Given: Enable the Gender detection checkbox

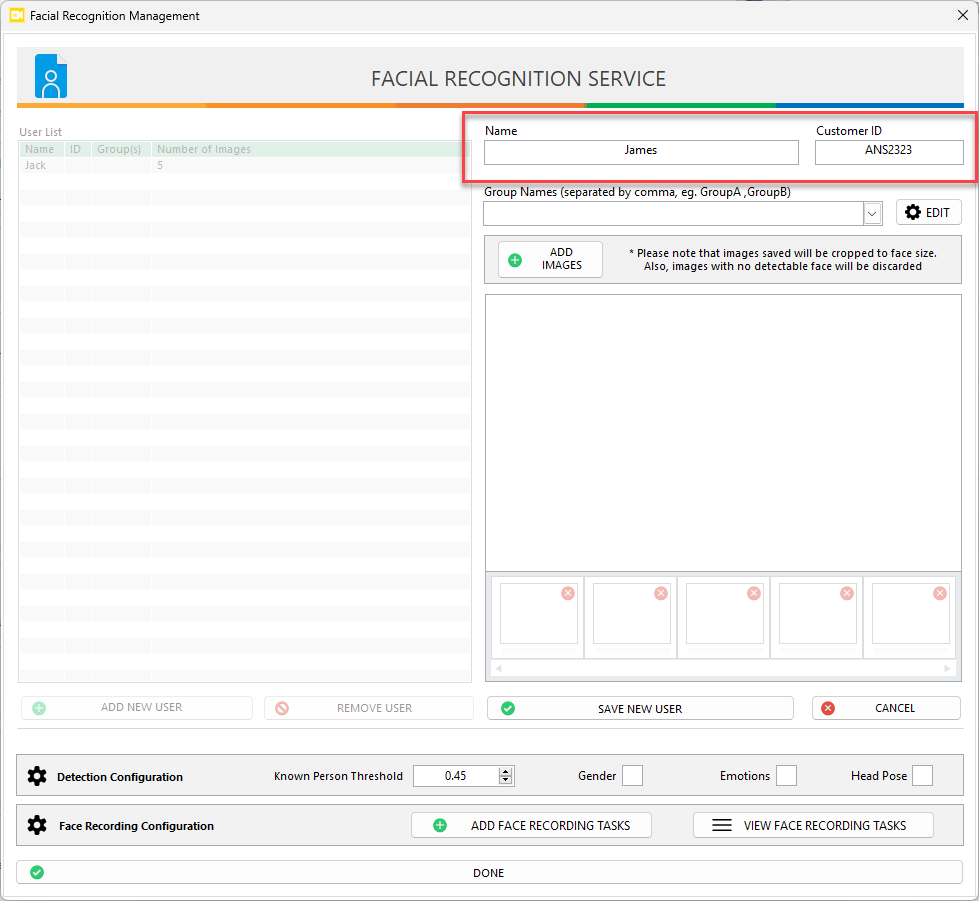Looking at the screenshot, I should coord(632,776).
